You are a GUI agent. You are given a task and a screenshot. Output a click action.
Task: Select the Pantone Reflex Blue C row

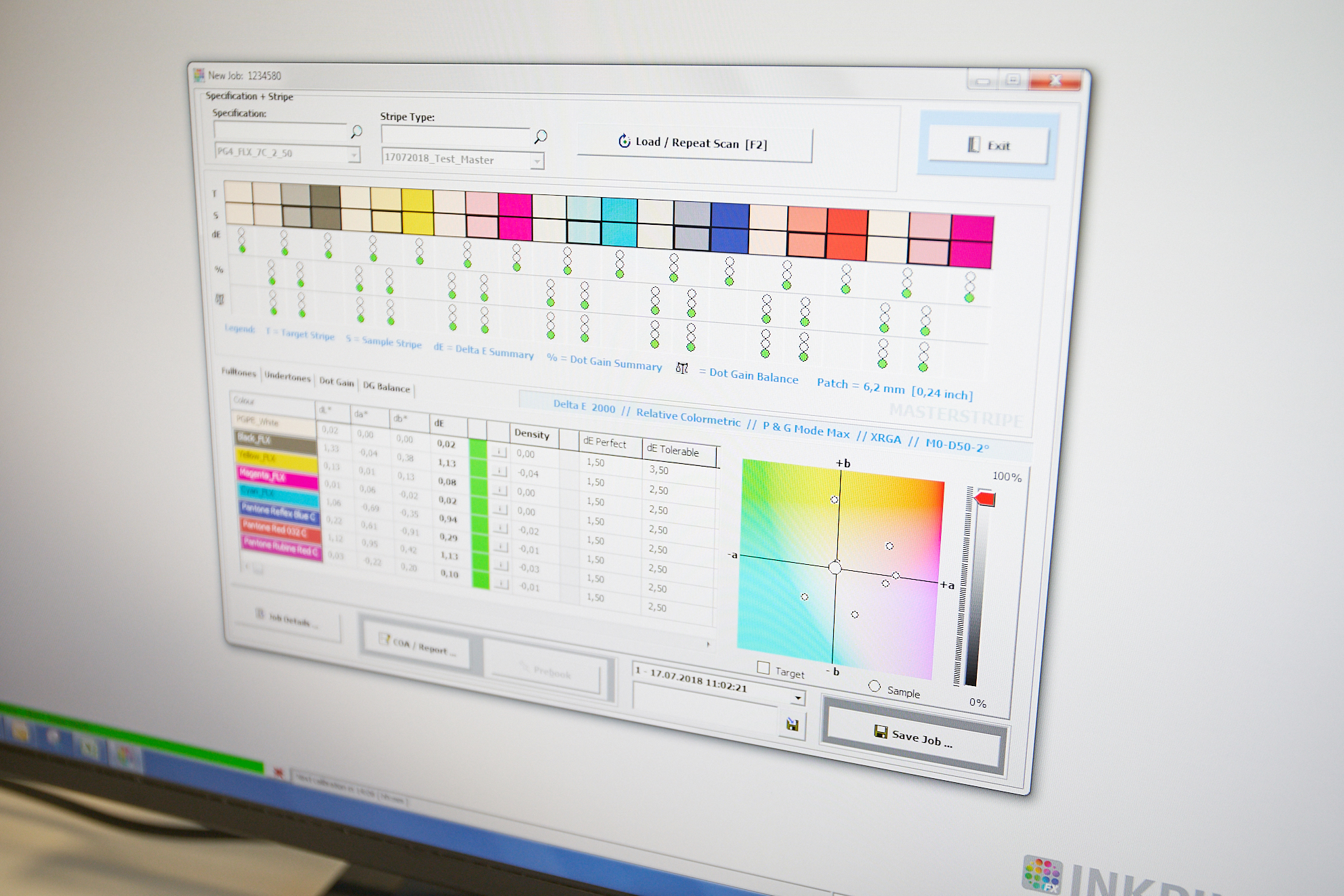(x=280, y=512)
